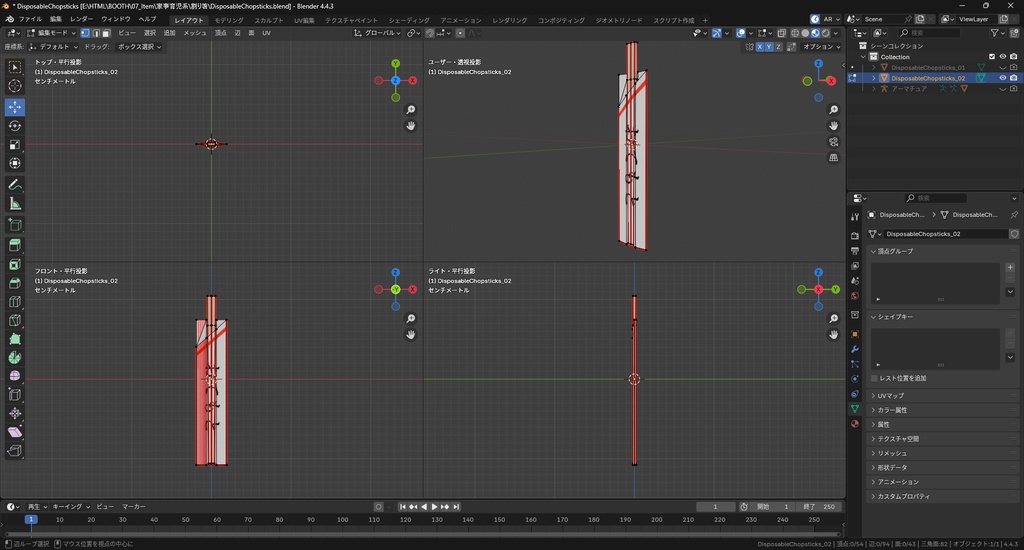Open the Output properties tab icon

coord(855,251)
